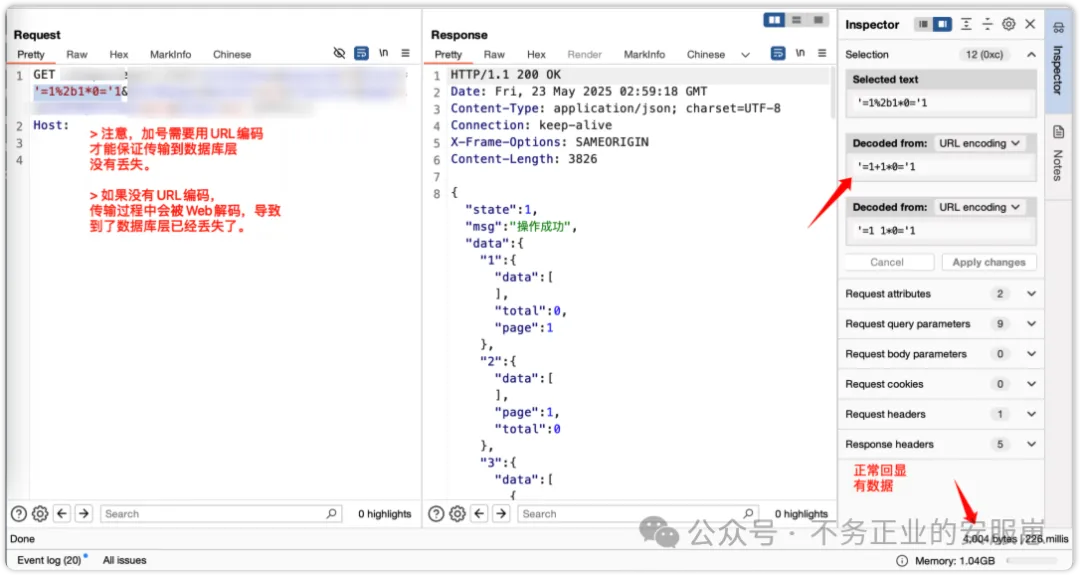1080x575 pixels.
Task: Open Response search settings gear
Action: pyautogui.click(x=457, y=514)
